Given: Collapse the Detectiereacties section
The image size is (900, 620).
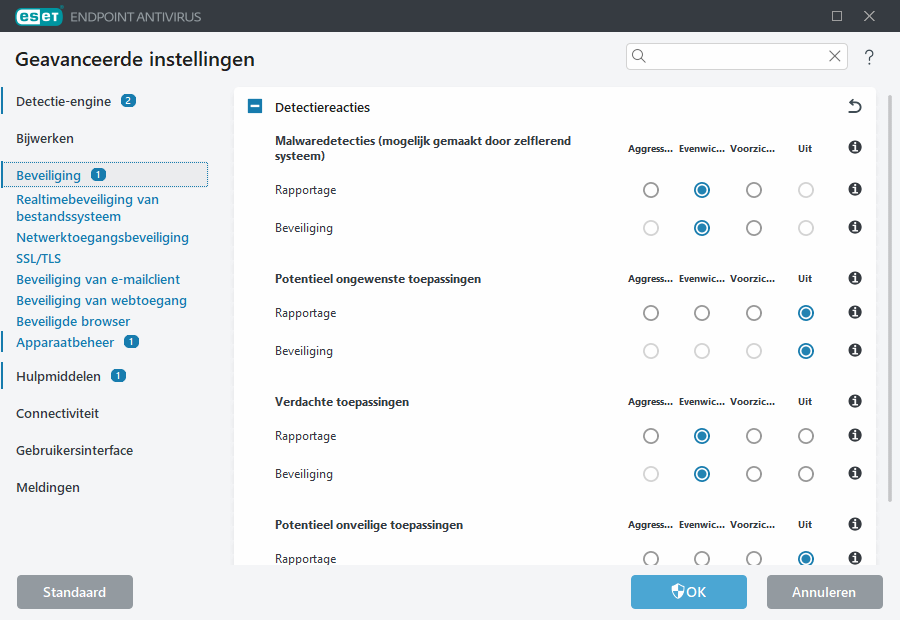Looking at the screenshot, I should 255,106.
